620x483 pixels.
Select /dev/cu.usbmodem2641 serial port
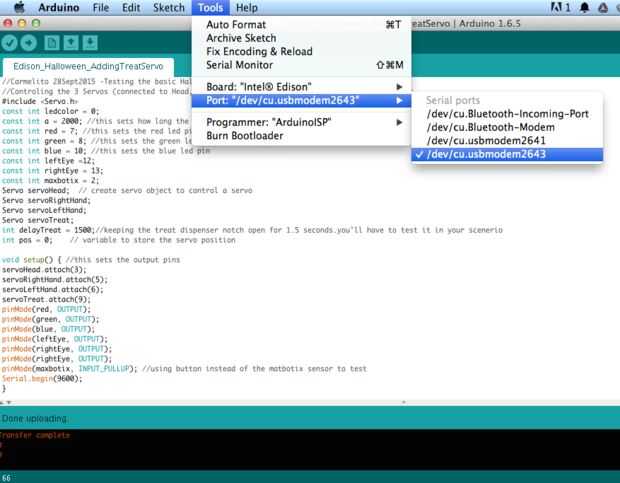pyautogui.click(x=507, y=141)
